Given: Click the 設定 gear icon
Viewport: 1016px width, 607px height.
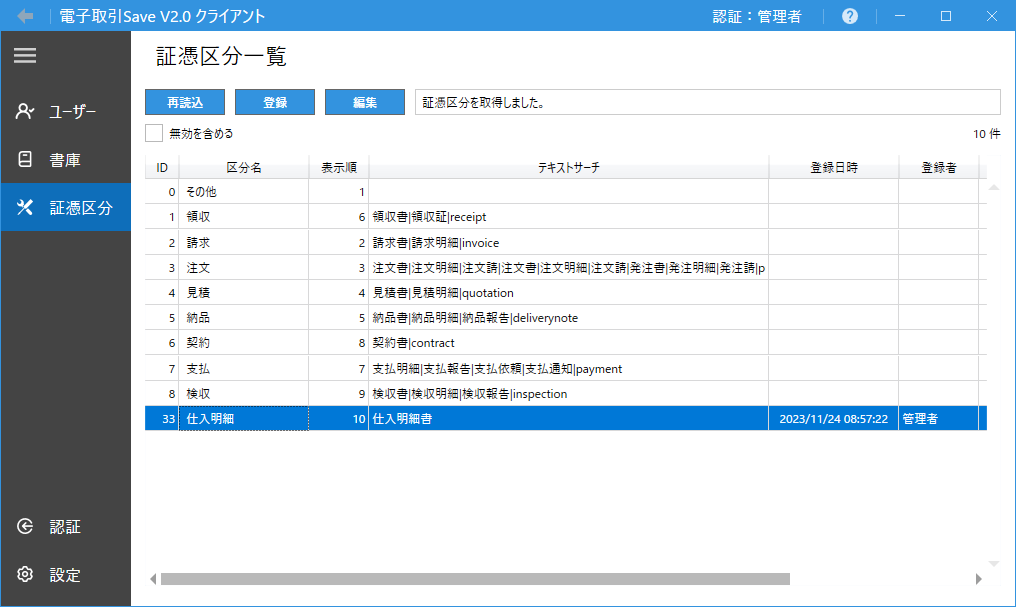Looking at the screenshot, I should 26,575.
